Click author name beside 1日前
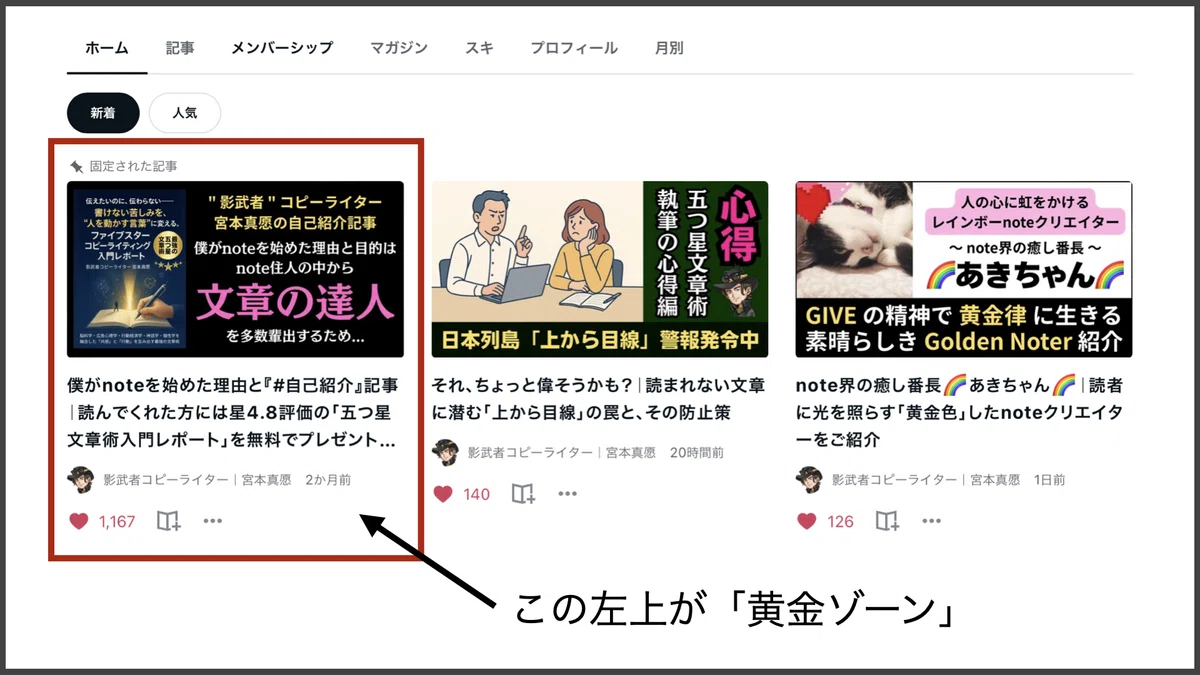The height and width of the screenshot is (675, 1200). (926, 480)
